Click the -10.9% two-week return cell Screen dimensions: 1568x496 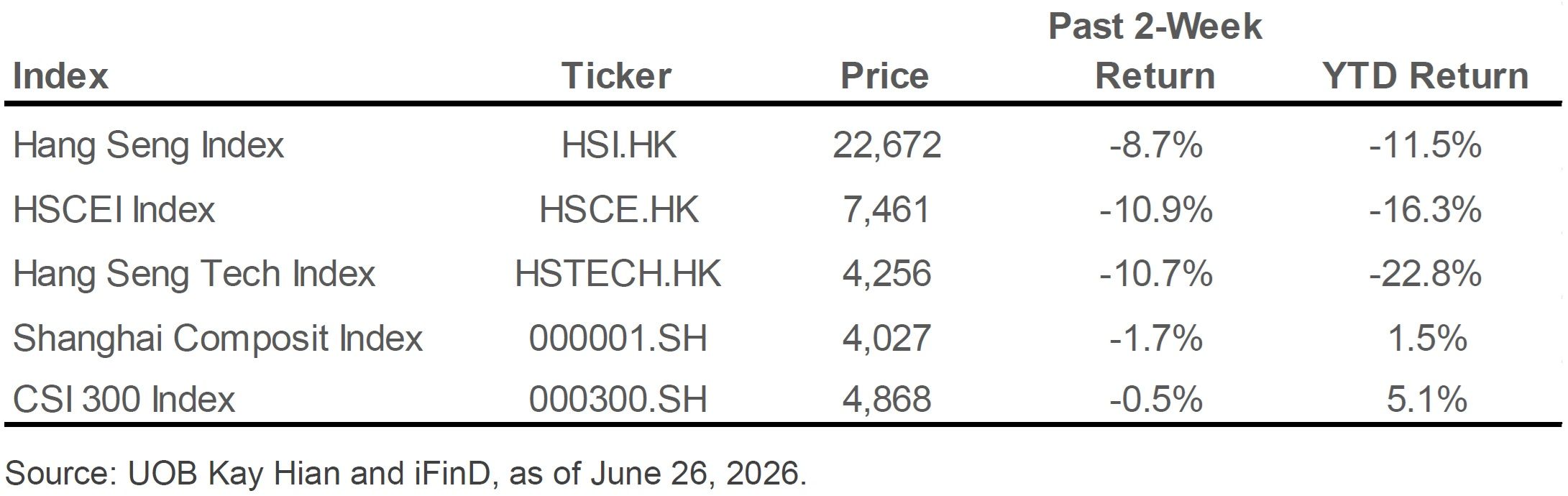point(1156,210)
